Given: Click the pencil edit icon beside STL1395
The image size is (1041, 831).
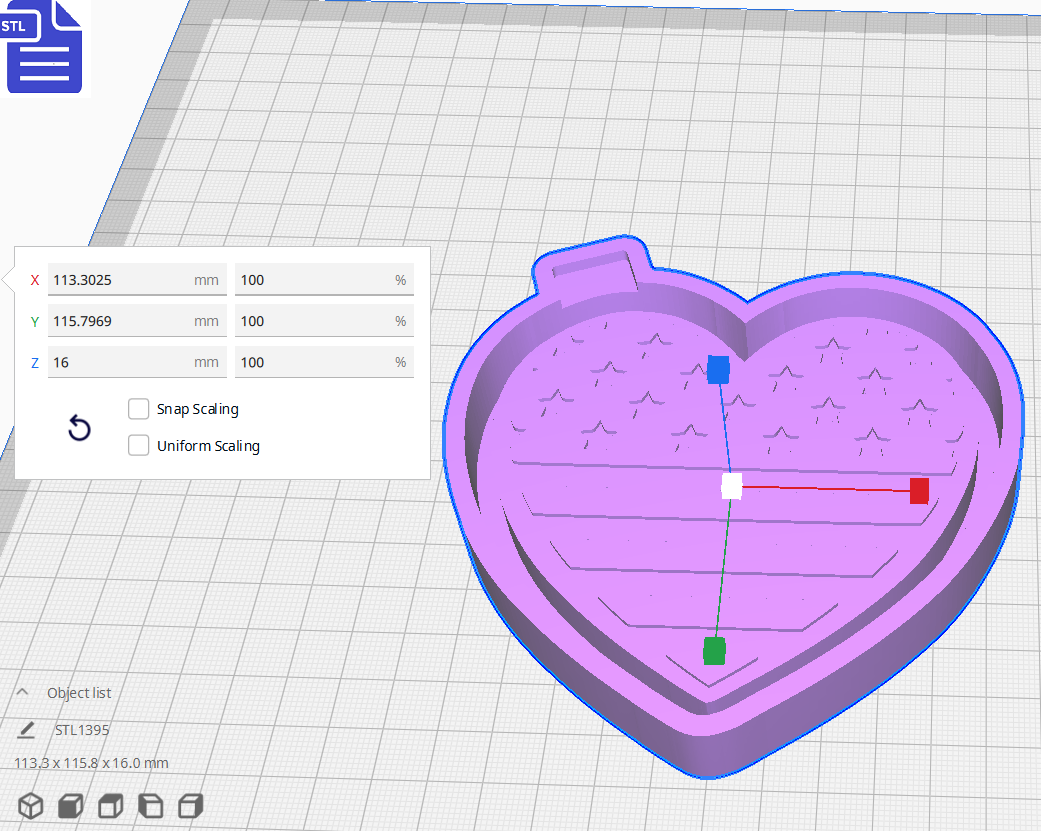Looking at the screenshot, I should [26, 730].
